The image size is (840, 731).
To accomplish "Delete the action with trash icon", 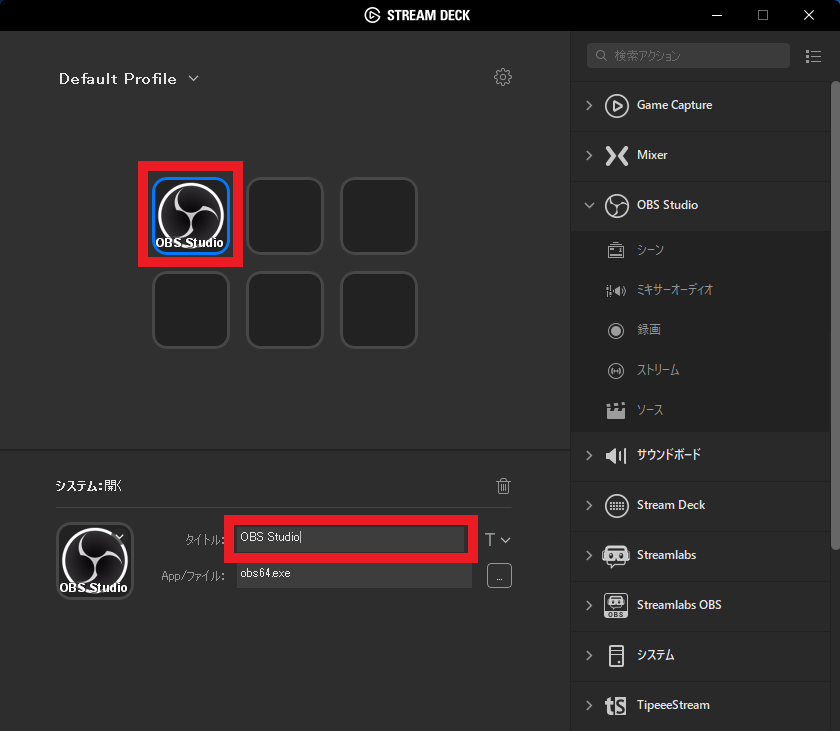I will point(503,486).
